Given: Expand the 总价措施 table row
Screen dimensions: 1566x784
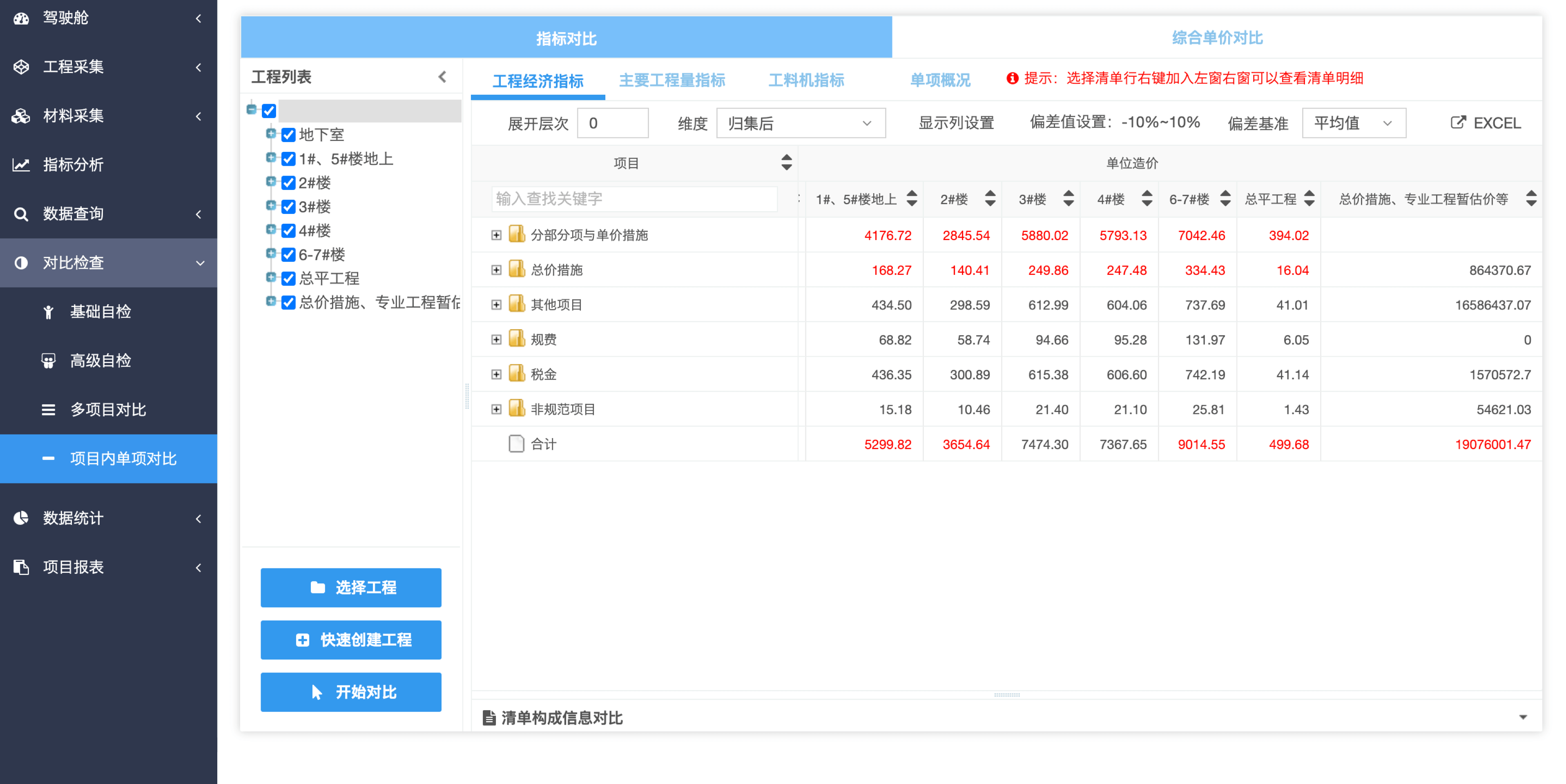Looking at the screenshot, I should point(496,270).
